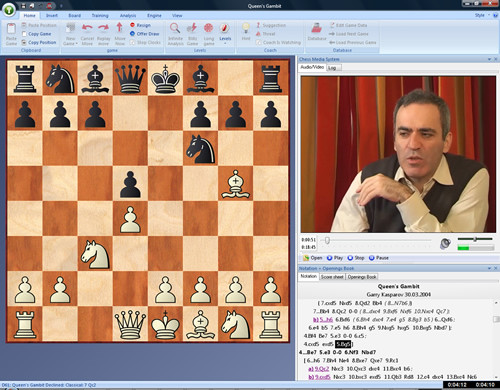500x390 pixels.
Task: Click the Infinite Analysis magnifier icon
Action: point(175,28)
